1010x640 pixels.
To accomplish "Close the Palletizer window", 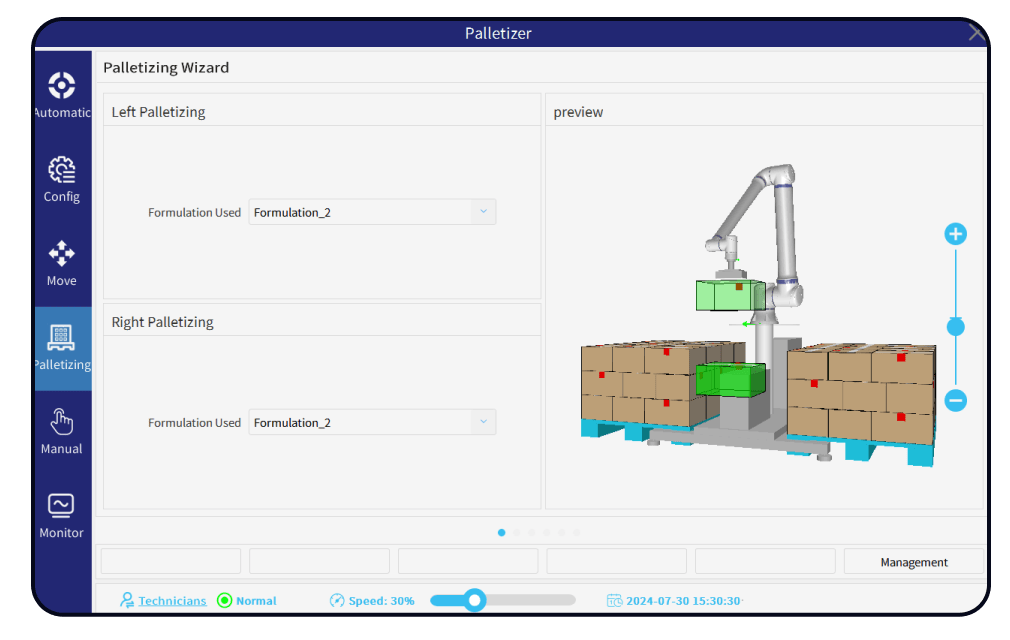I will coord(977,33).
